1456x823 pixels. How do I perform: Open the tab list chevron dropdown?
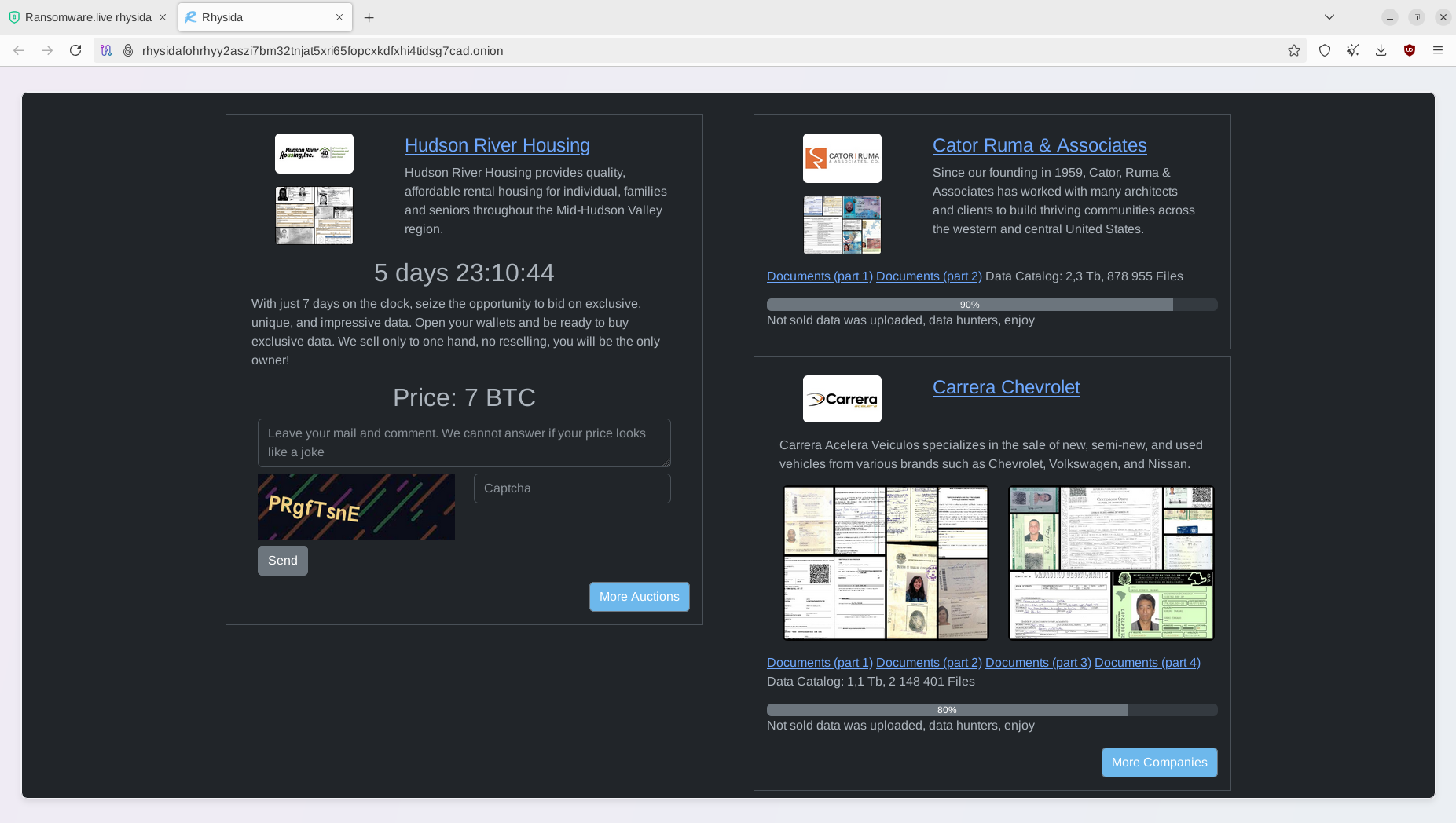(1329, 16)
